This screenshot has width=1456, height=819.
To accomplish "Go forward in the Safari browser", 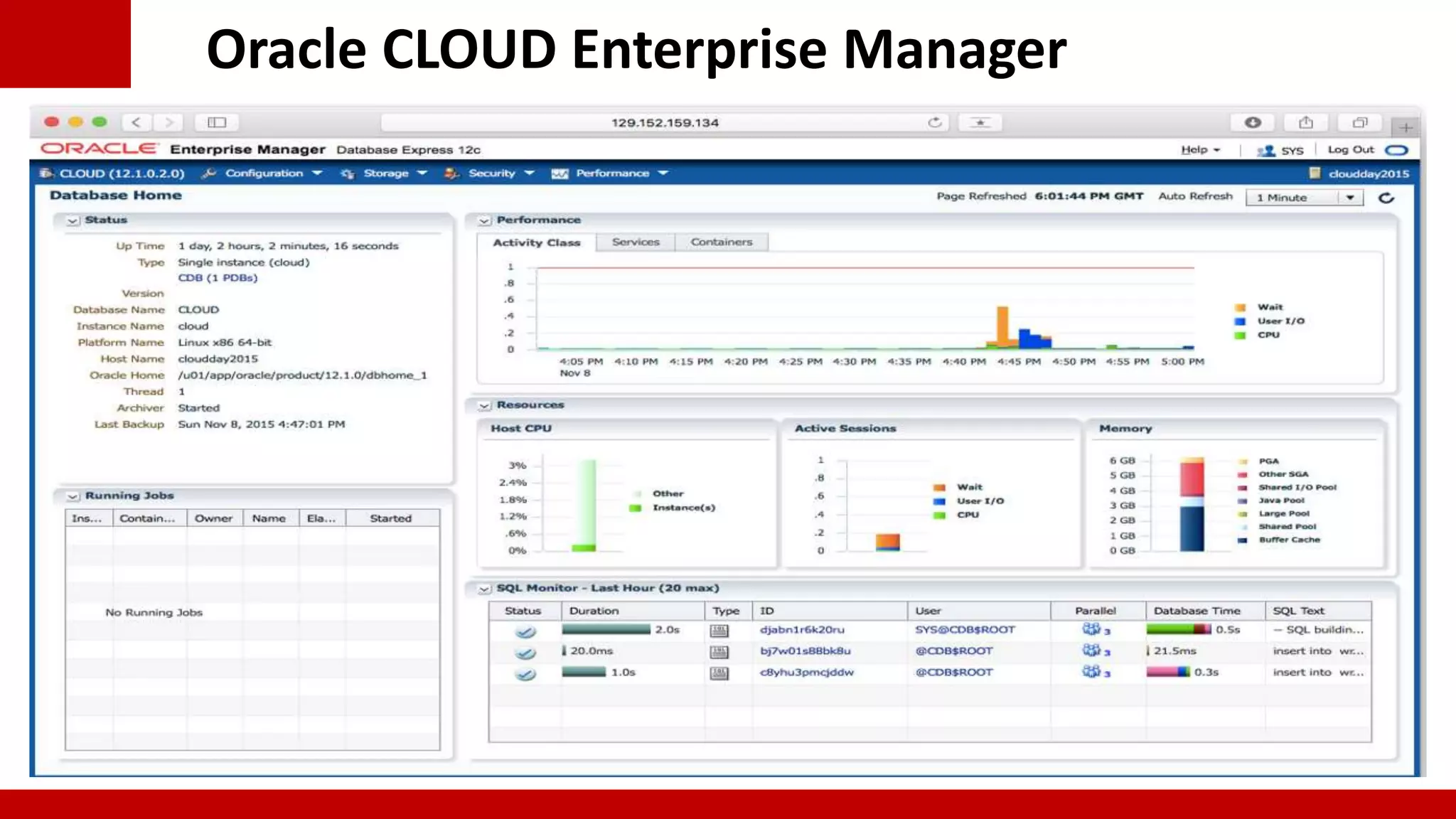I will tap(168, 122).
